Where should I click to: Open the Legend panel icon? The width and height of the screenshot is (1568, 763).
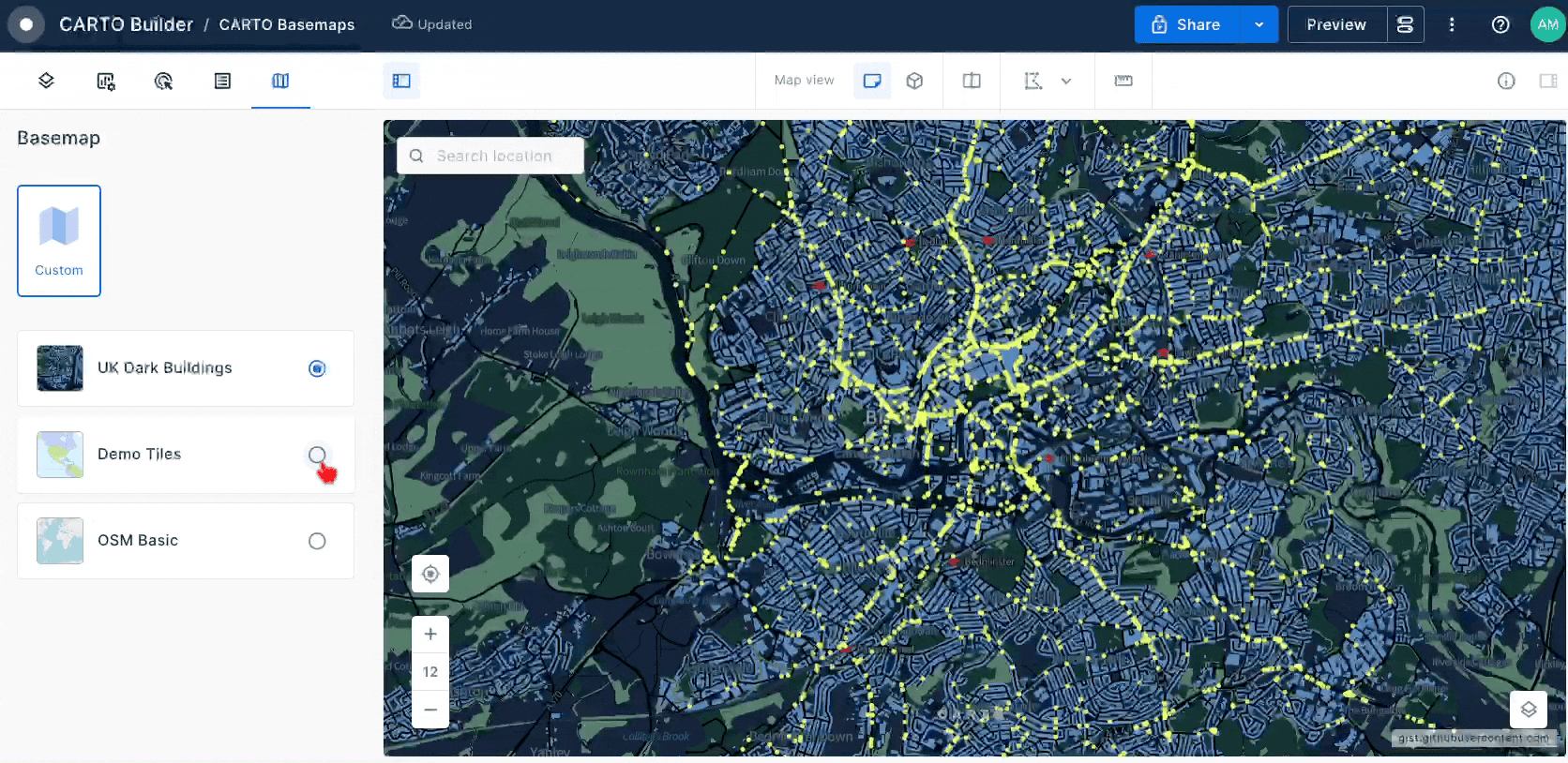tap(222, 81)
